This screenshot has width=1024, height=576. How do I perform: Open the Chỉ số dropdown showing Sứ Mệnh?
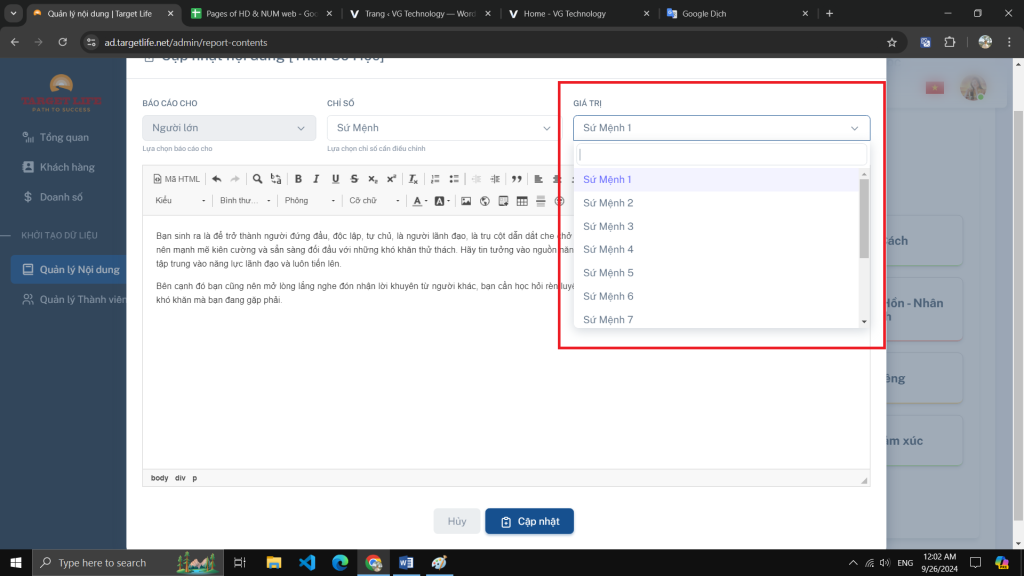[x=443, y=128]
